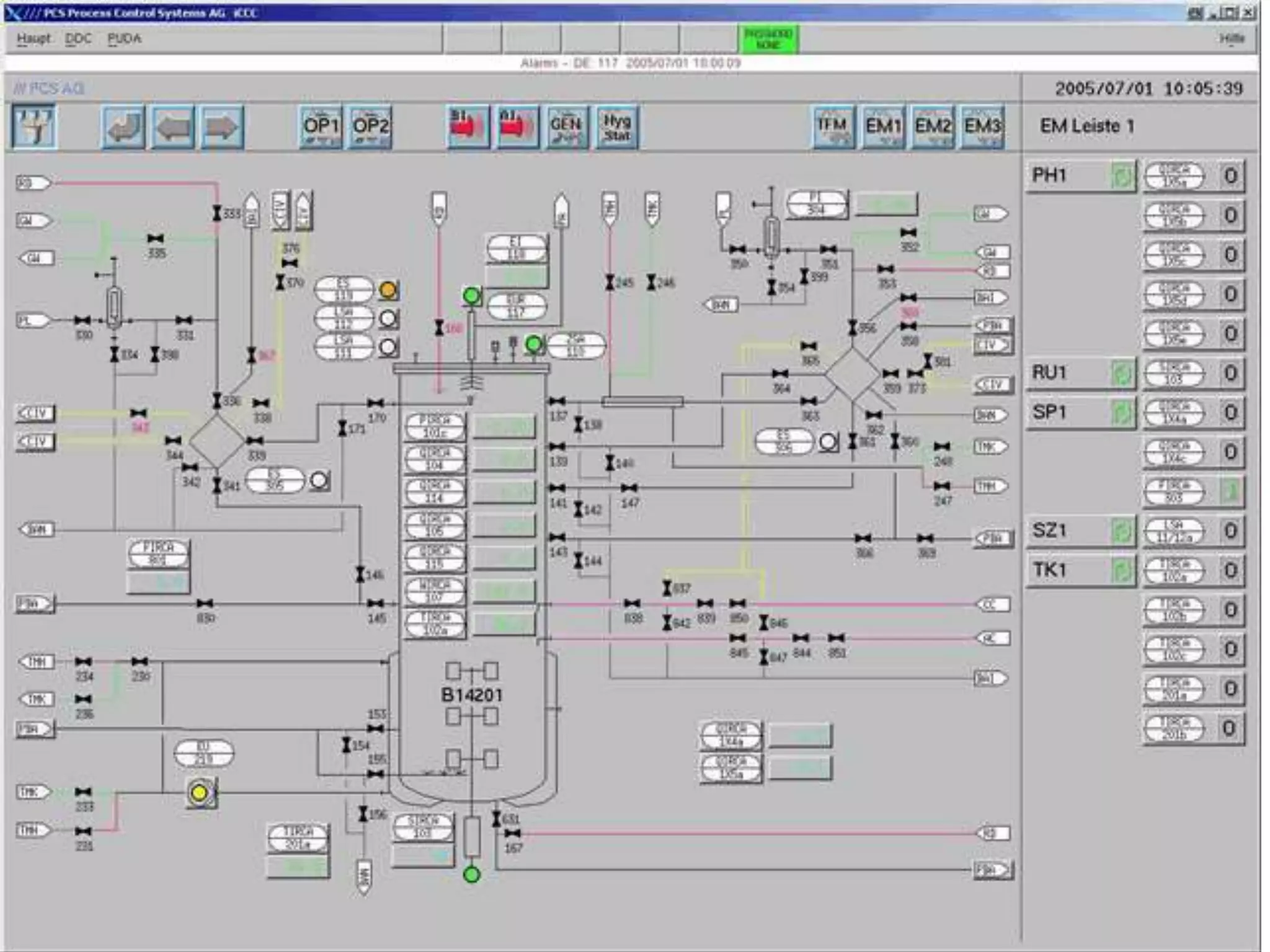Click the yellow pump indicator near BU 219
Viewport: 1270px width, 952px height.
200,793
